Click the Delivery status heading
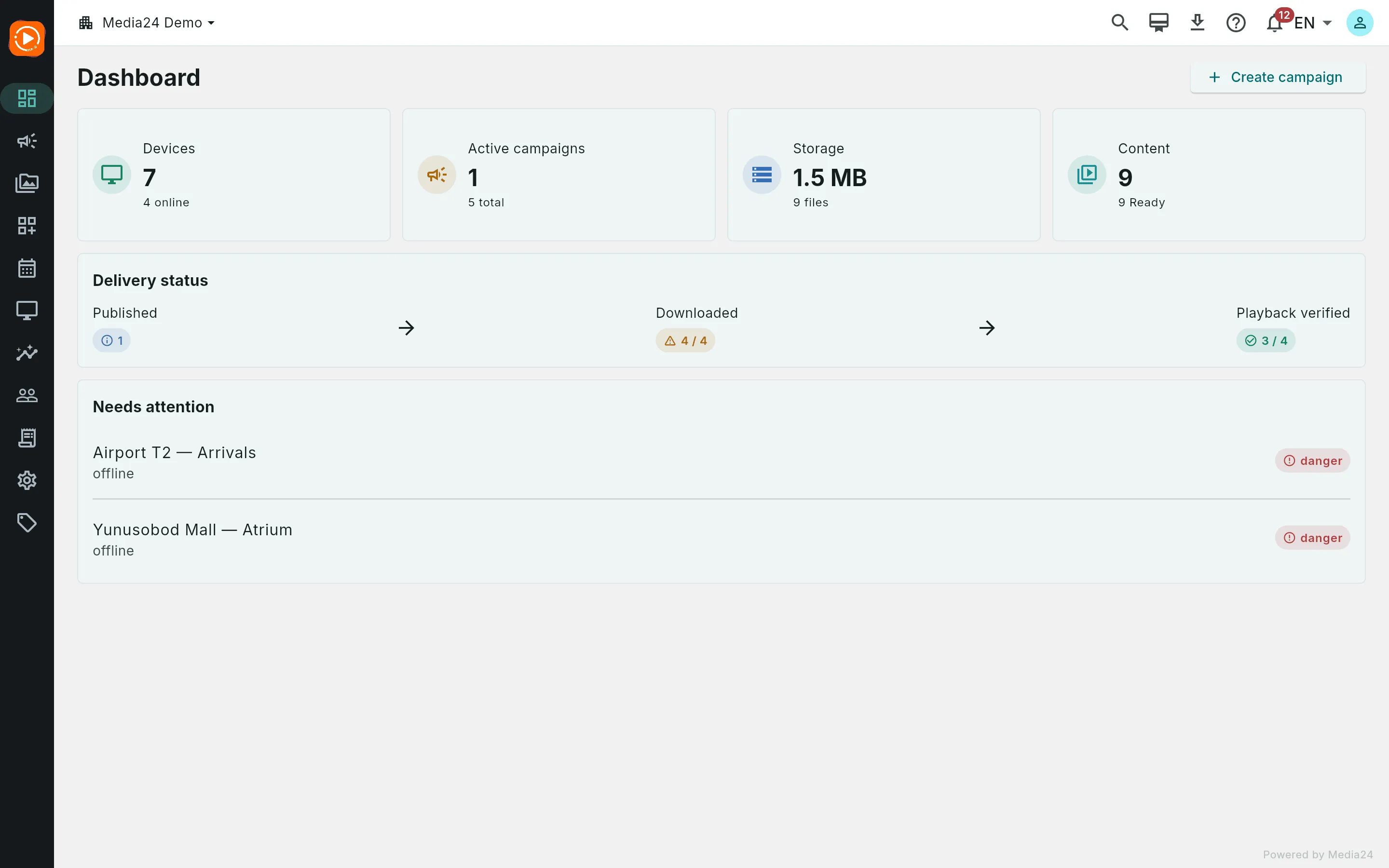 150,280
